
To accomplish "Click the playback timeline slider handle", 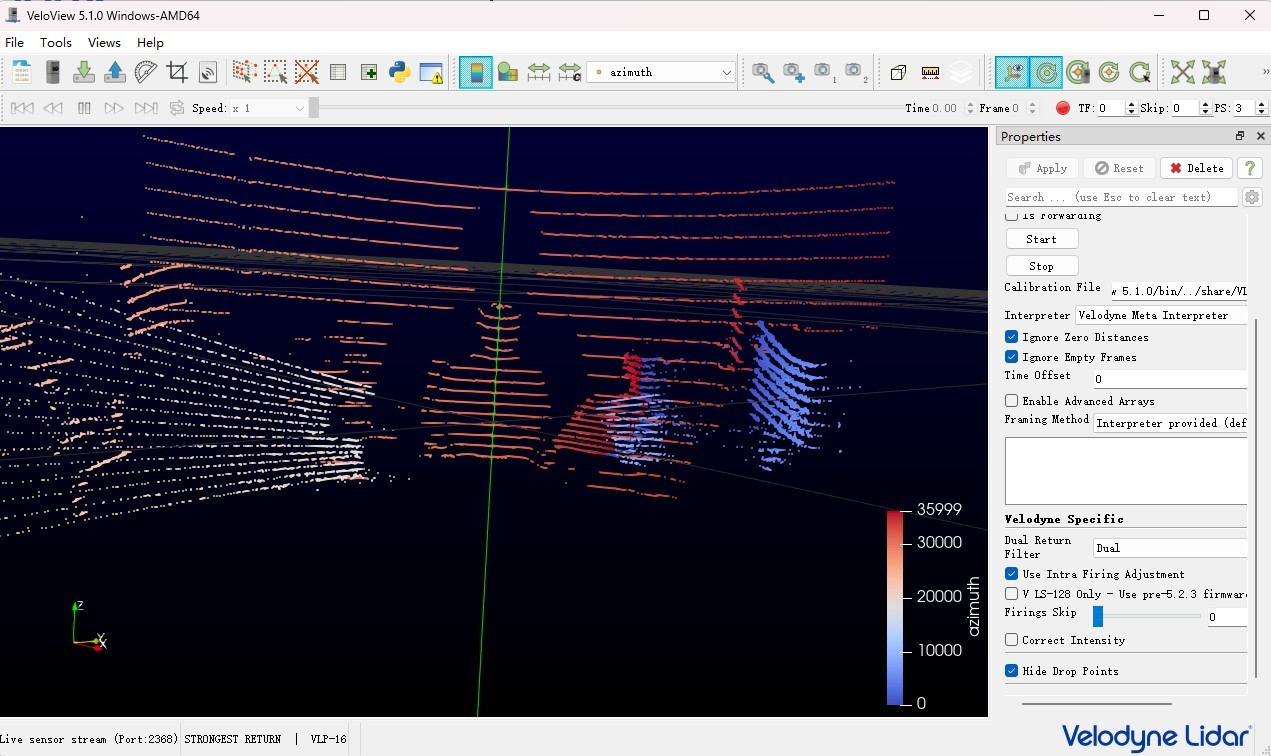I will (x=314, y=108).
